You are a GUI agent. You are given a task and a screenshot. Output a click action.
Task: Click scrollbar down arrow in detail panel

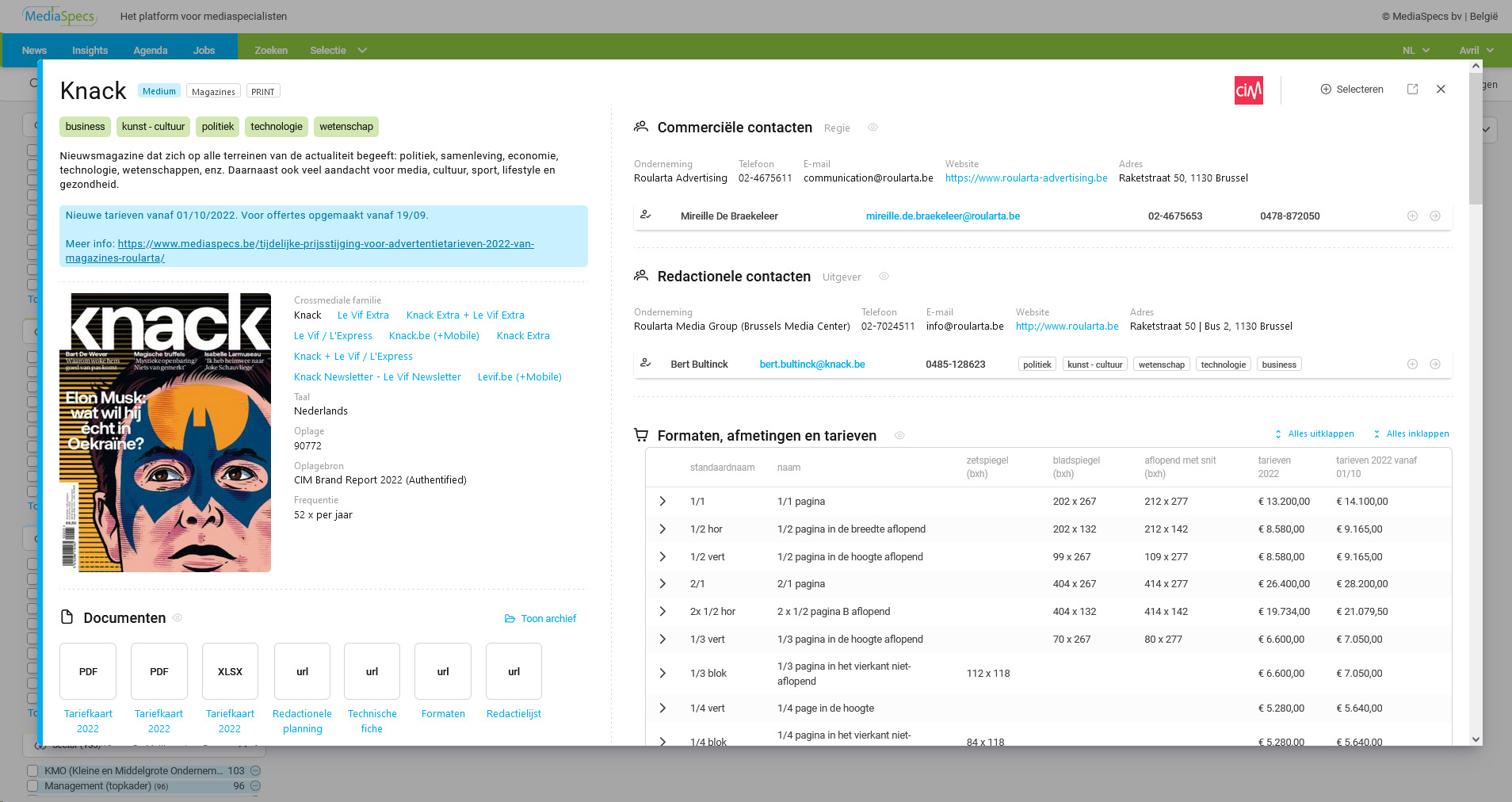1476,739
